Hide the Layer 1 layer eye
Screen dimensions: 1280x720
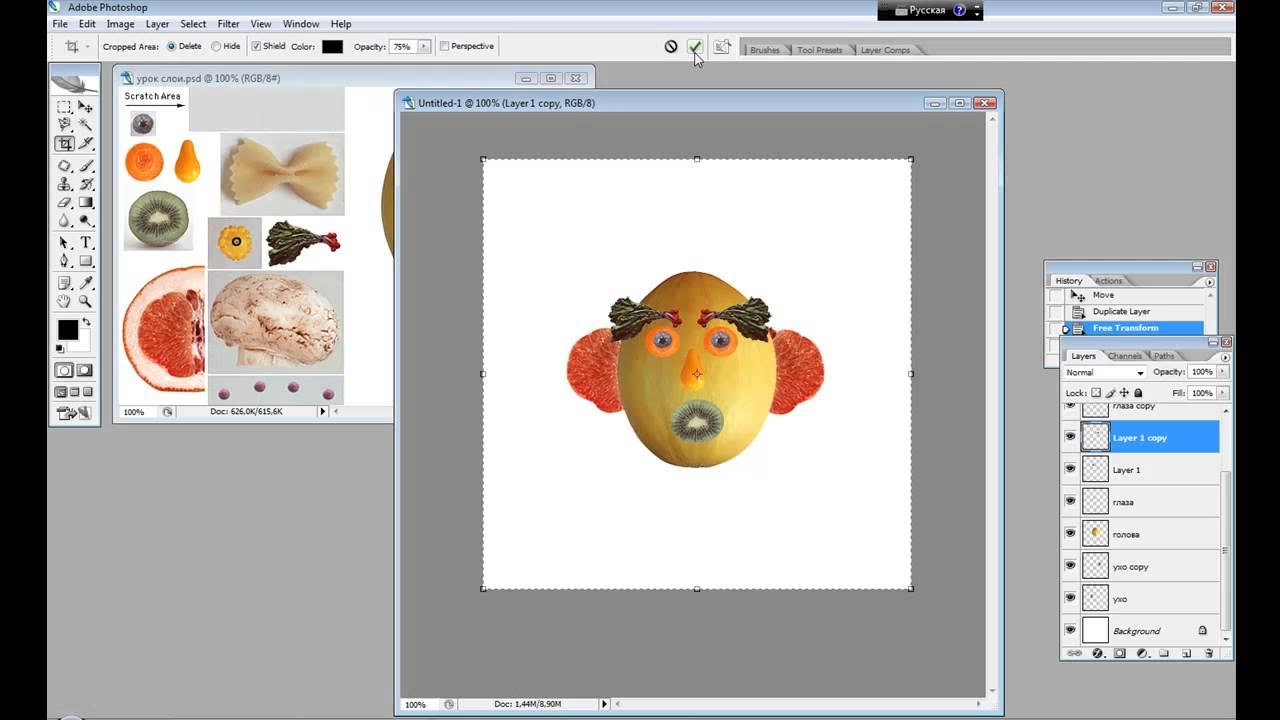point(1070,469)
